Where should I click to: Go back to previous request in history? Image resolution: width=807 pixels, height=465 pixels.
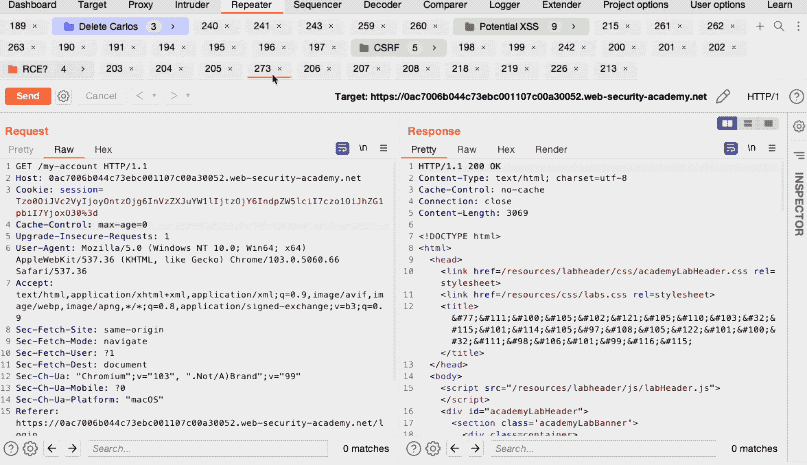(x=139, y=95)
